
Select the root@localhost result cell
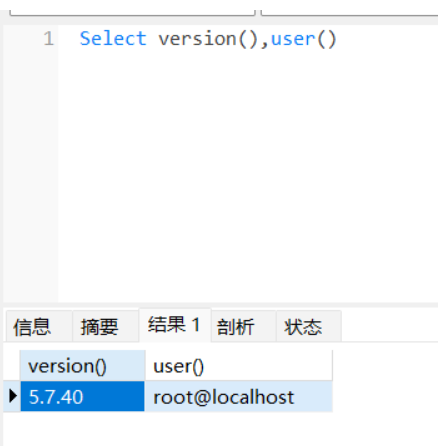tap(239, 397)
